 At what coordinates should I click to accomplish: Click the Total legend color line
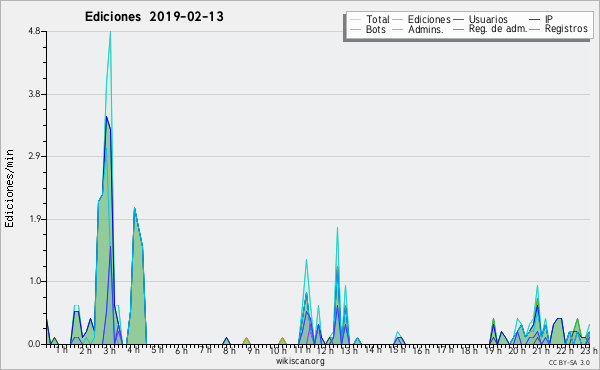pos(355,20)
